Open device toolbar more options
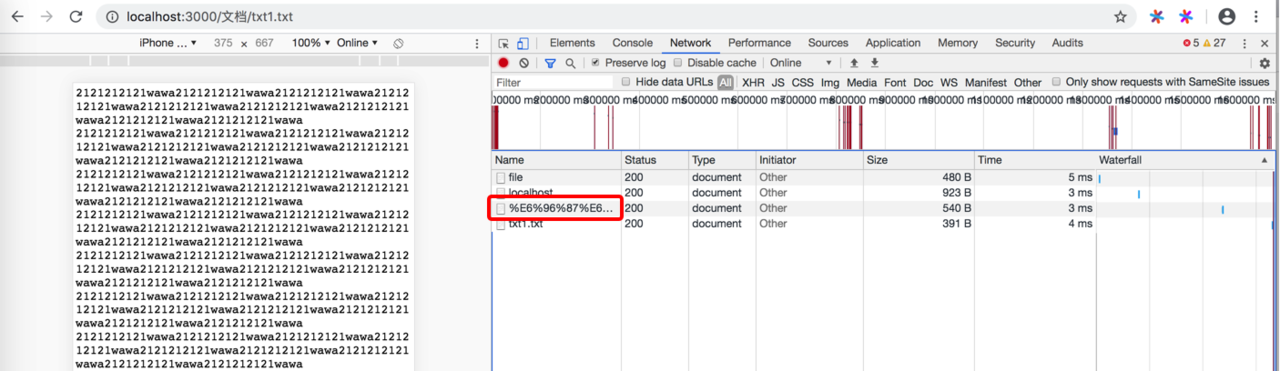Image resolution: width=1280 pixels, height=371 pixels. pyautogui.click(x=477, y=43)
